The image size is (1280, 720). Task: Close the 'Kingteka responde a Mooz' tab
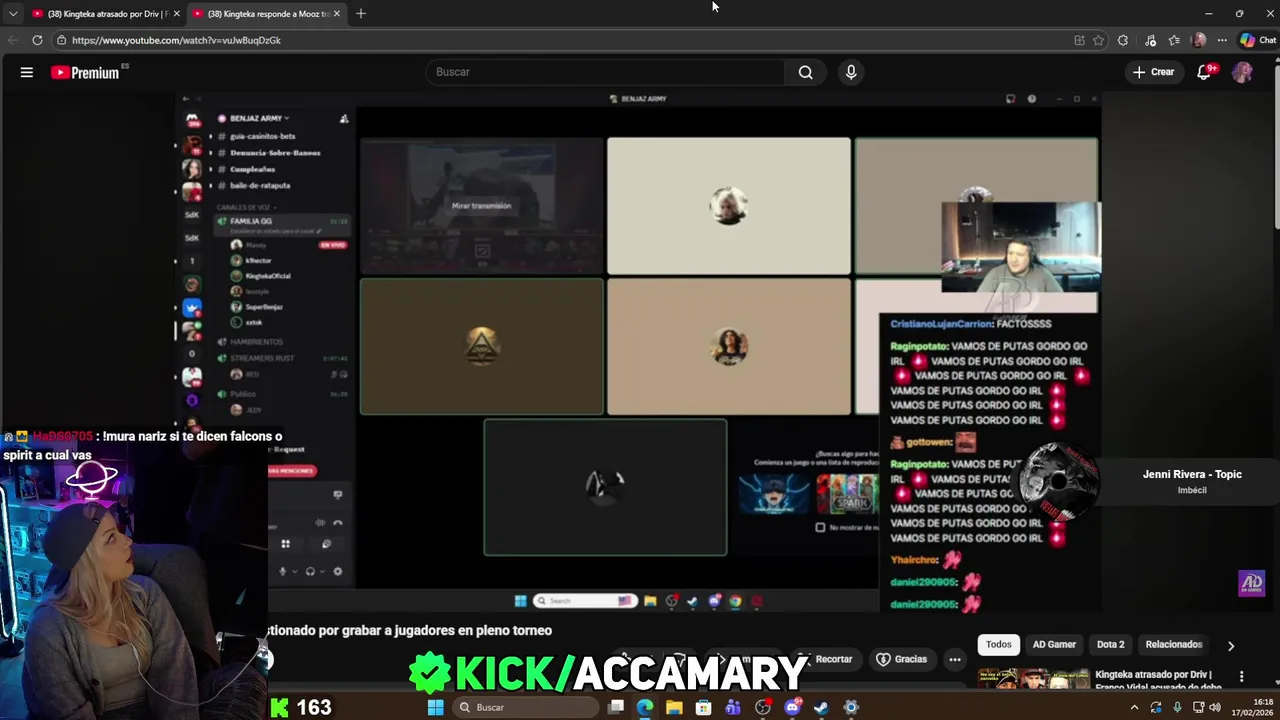click(x=337, y=13)
